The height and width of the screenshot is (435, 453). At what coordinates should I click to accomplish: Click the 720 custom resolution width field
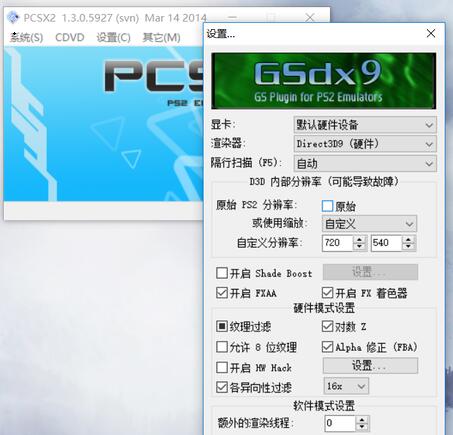point(337,243)
